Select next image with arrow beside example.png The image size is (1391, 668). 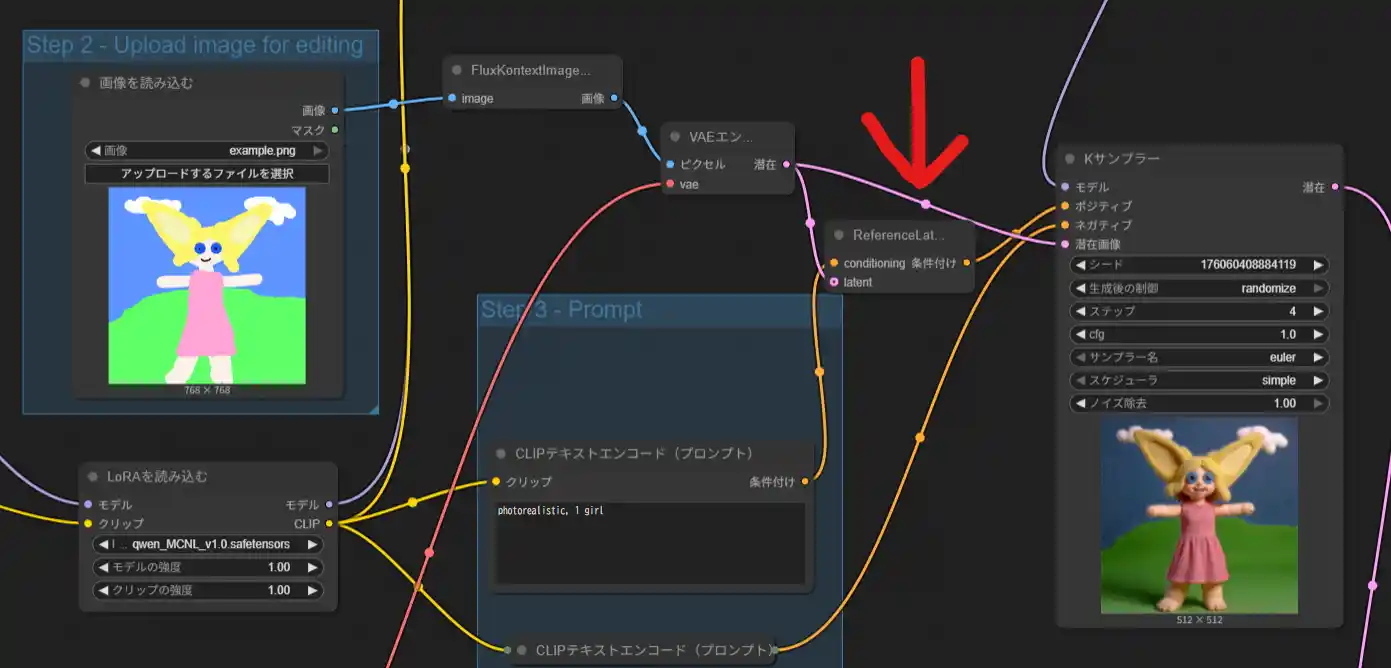point(318,151)
